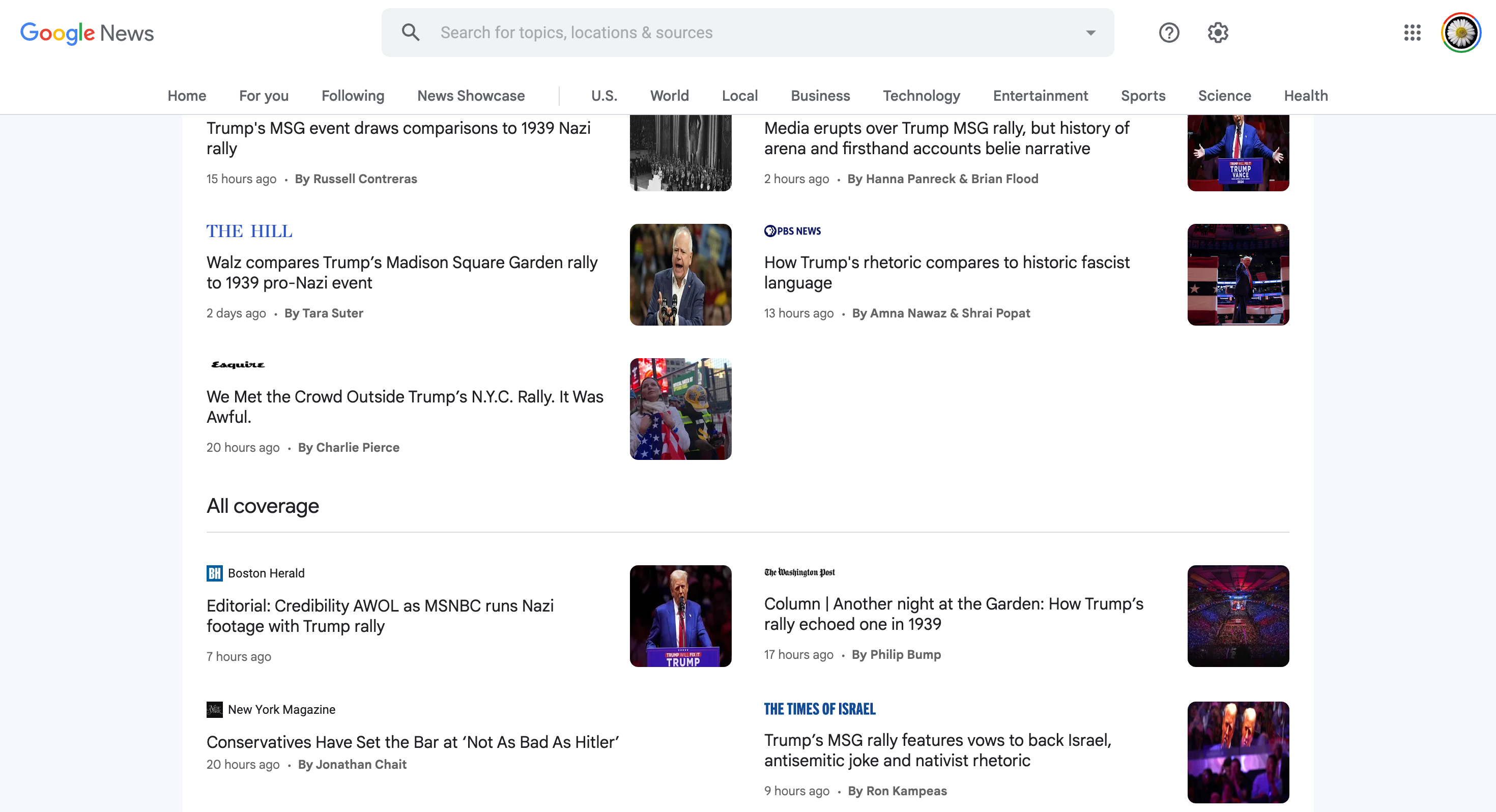Open the Help question mark icon
The height and width of the screenshot is (812, 1496).
[x=1168, y=33]
